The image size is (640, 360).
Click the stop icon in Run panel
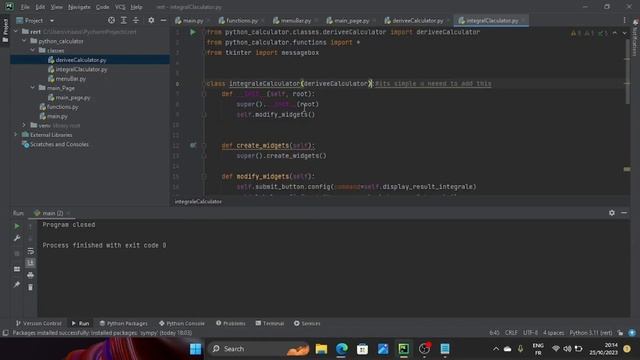pos(17,253)
